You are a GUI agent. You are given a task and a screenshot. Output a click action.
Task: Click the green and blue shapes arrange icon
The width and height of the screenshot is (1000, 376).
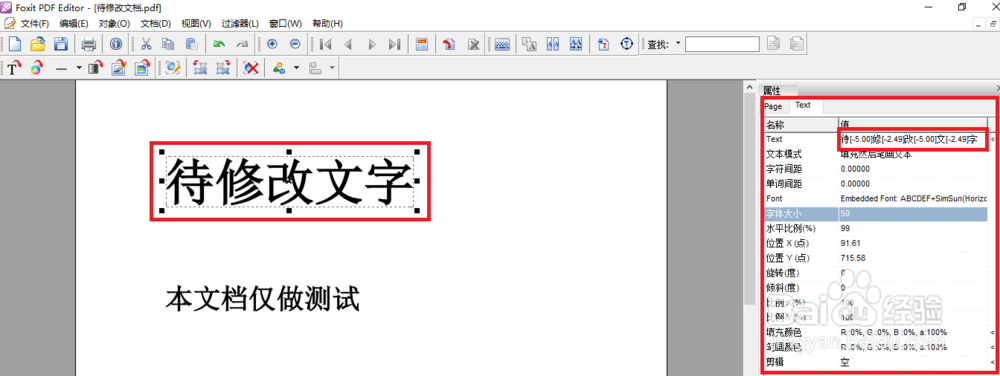coord(279,68)
